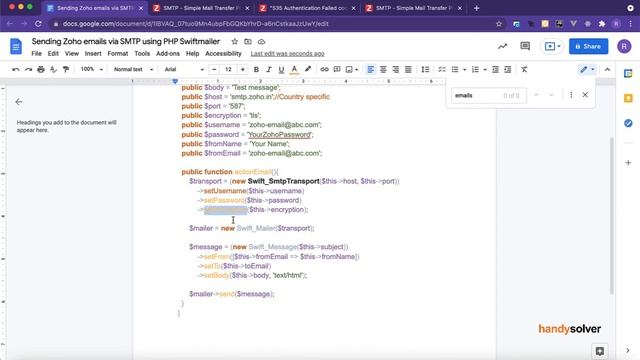Open Google Keep side panel
Screen dimensions: 640x360
628,98
